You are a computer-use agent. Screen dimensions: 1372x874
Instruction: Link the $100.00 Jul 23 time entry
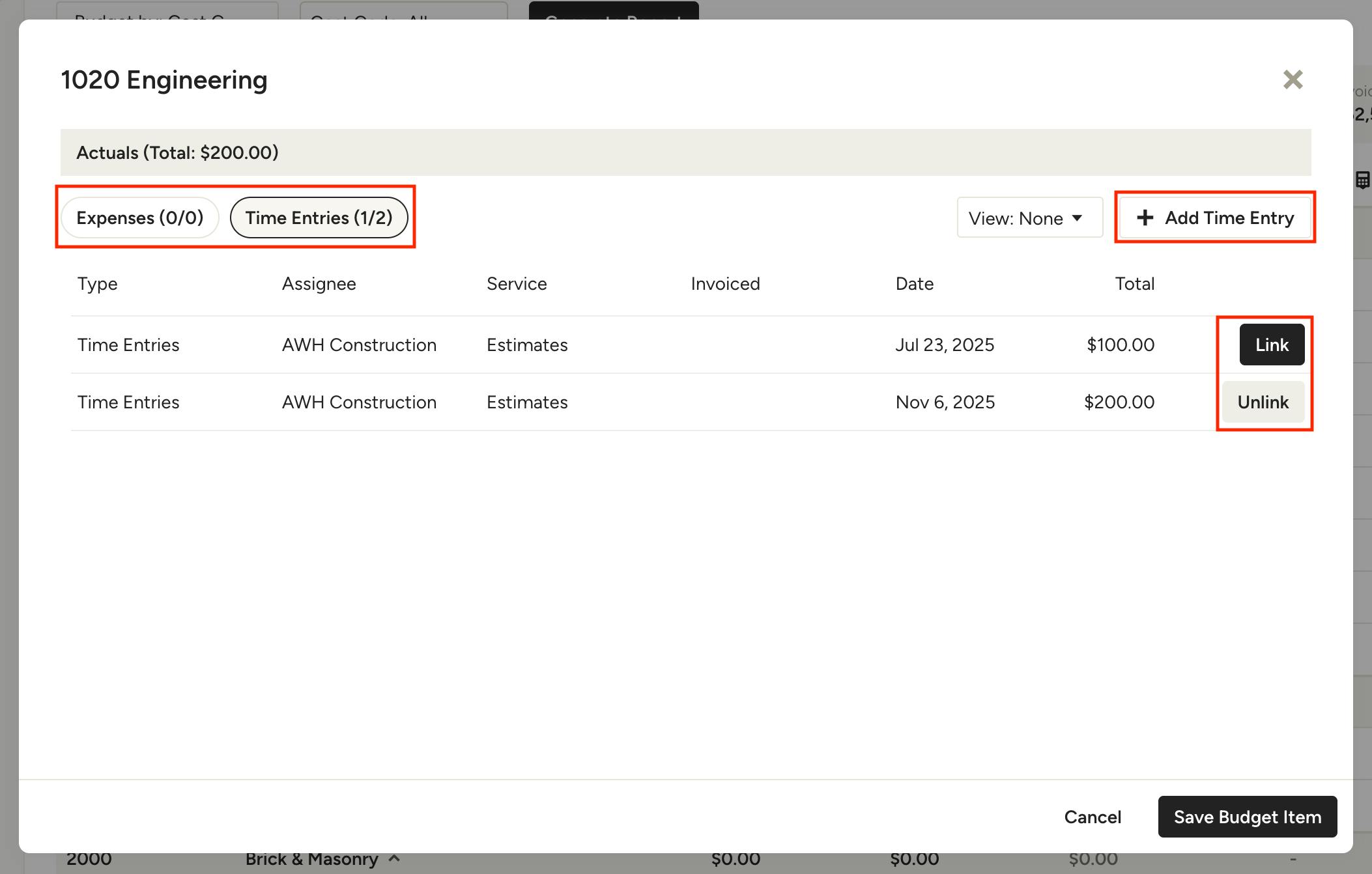click(1271, 345)
